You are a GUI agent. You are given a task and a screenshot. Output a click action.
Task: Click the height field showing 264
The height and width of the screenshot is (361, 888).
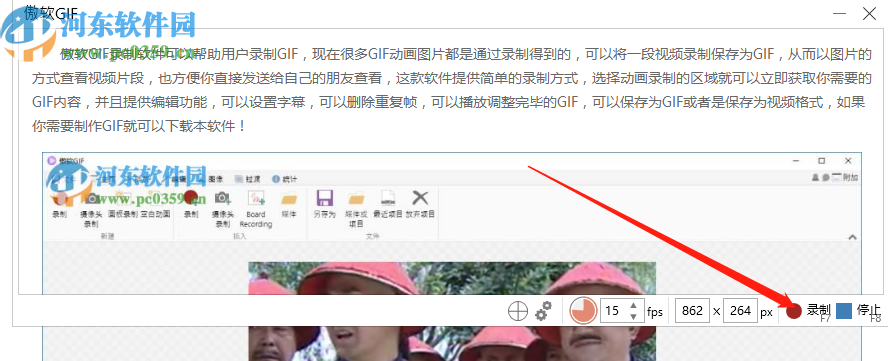[741, 311]
